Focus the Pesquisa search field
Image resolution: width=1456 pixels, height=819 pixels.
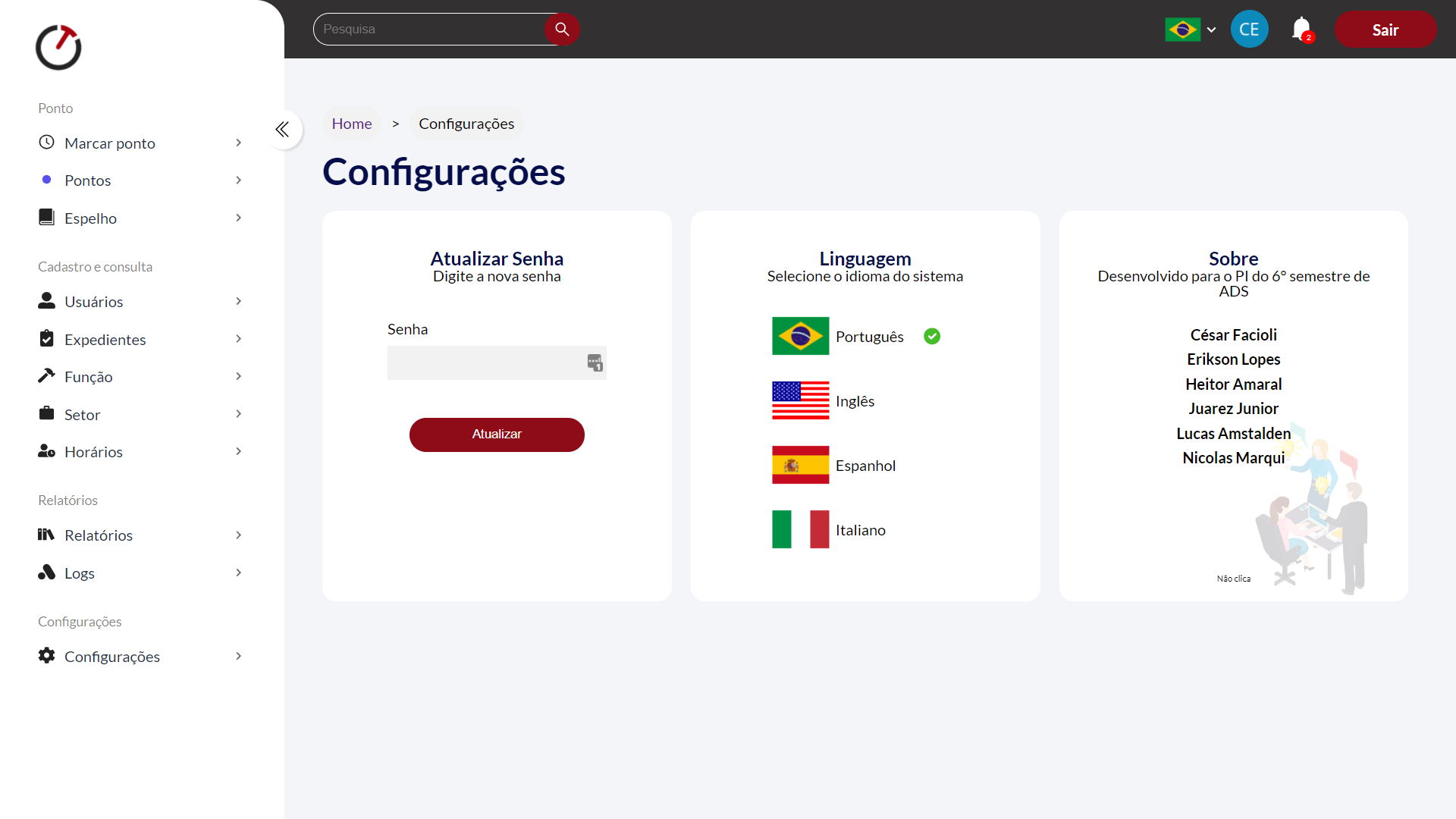pos(428,29)
